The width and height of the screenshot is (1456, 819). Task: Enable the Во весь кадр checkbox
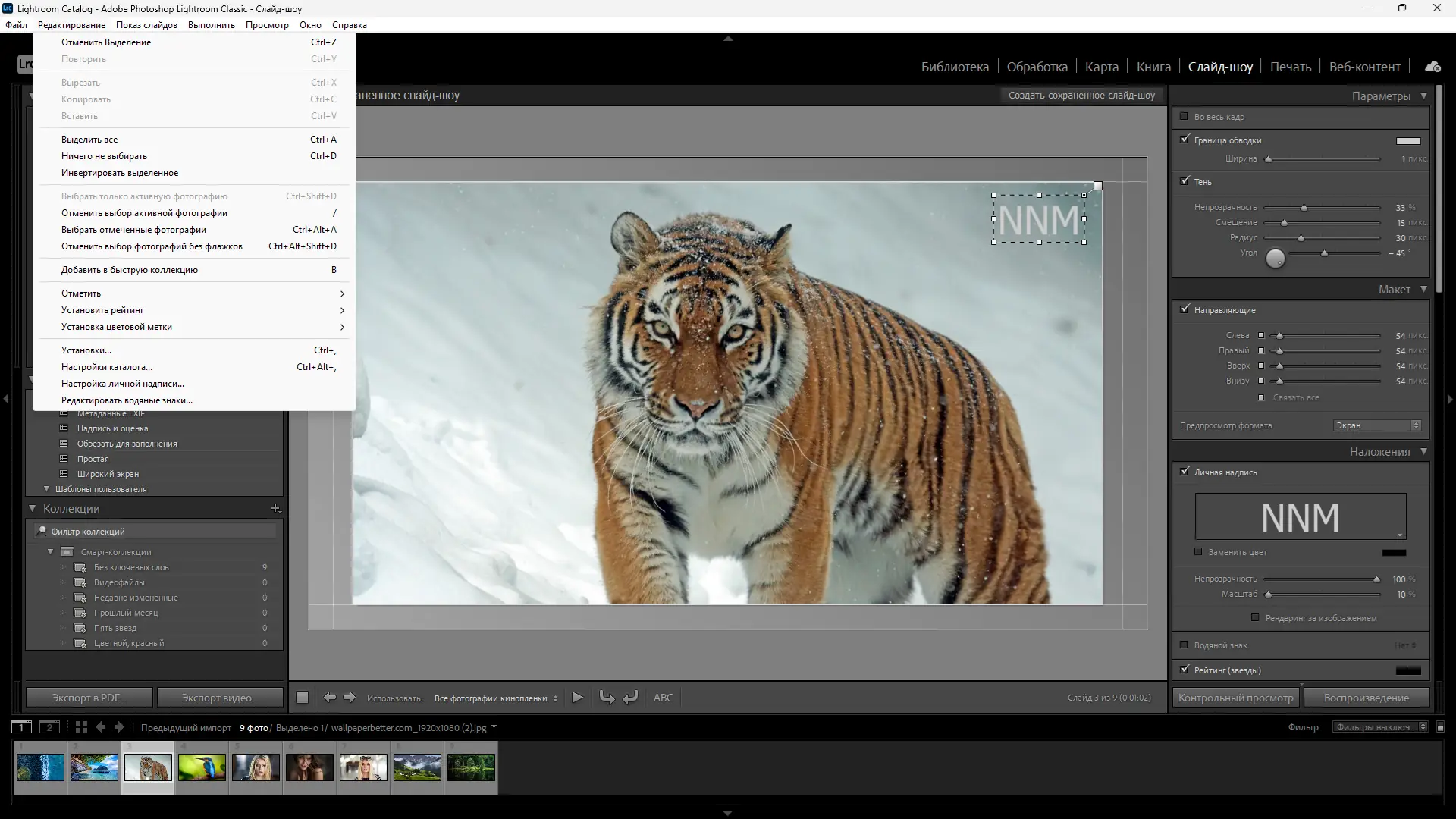tap(1185, 117)
